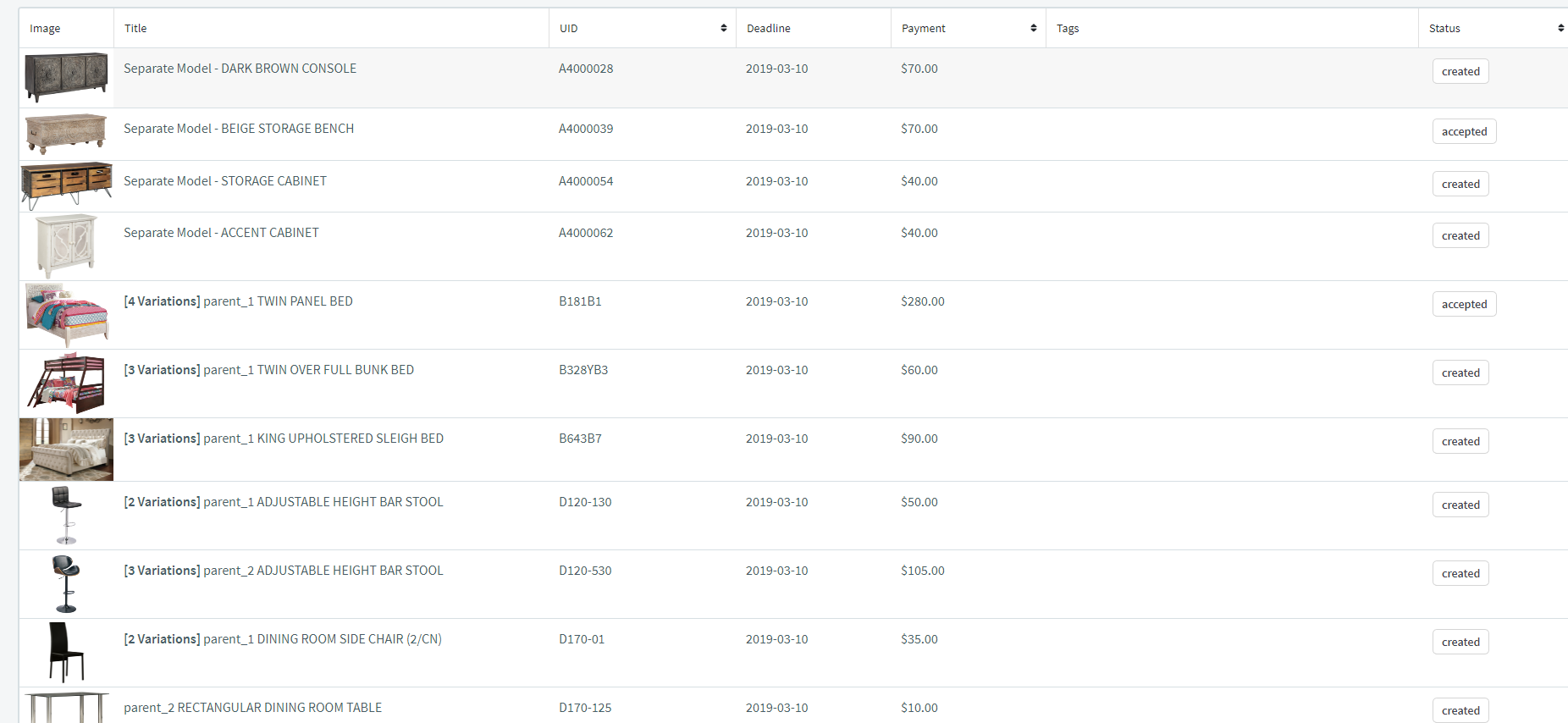Open the beige storage bench thumbnail
This screenshot has width=1568, height=723.
tap(66, 133)
